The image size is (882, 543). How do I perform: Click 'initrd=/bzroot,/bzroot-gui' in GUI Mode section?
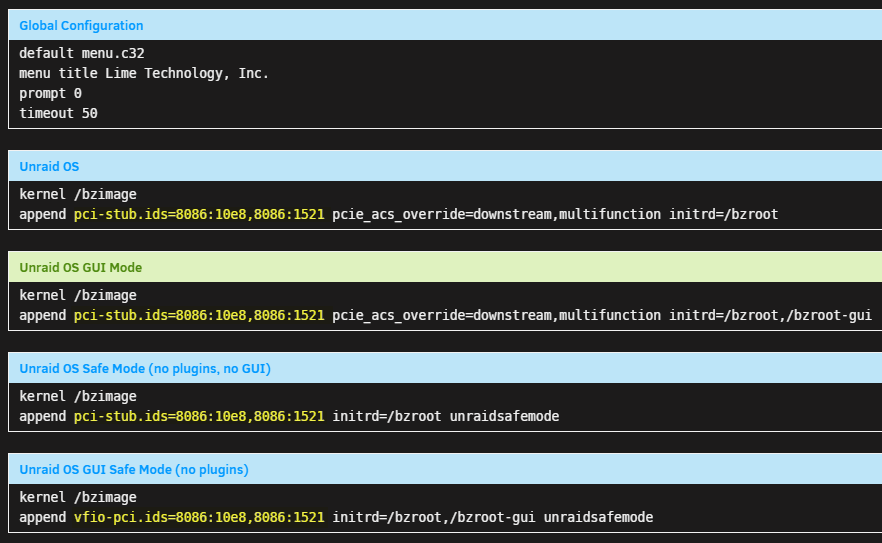770,315
